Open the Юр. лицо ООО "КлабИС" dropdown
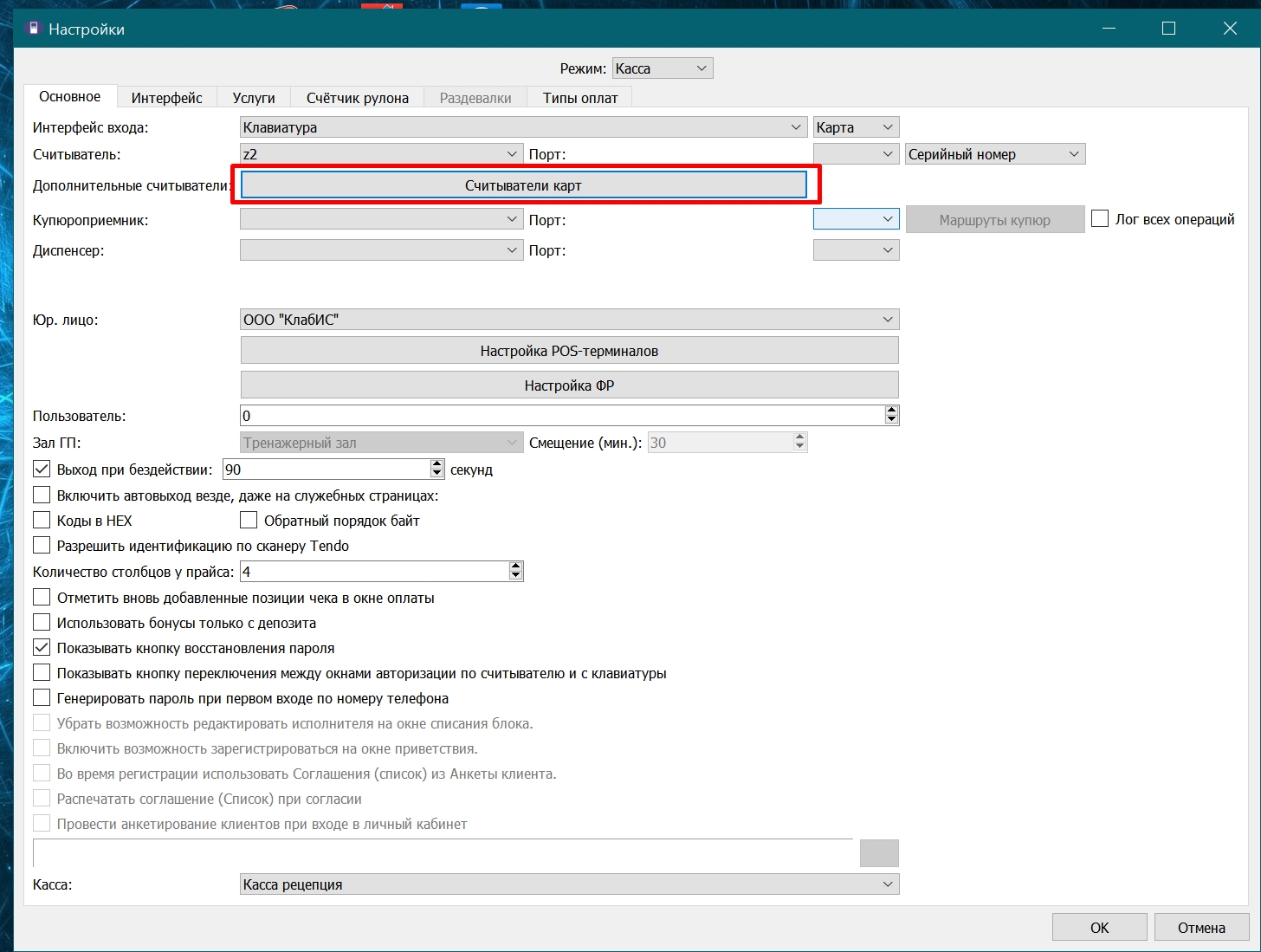Screen dimensions: 1261x952 click(569, 320)
